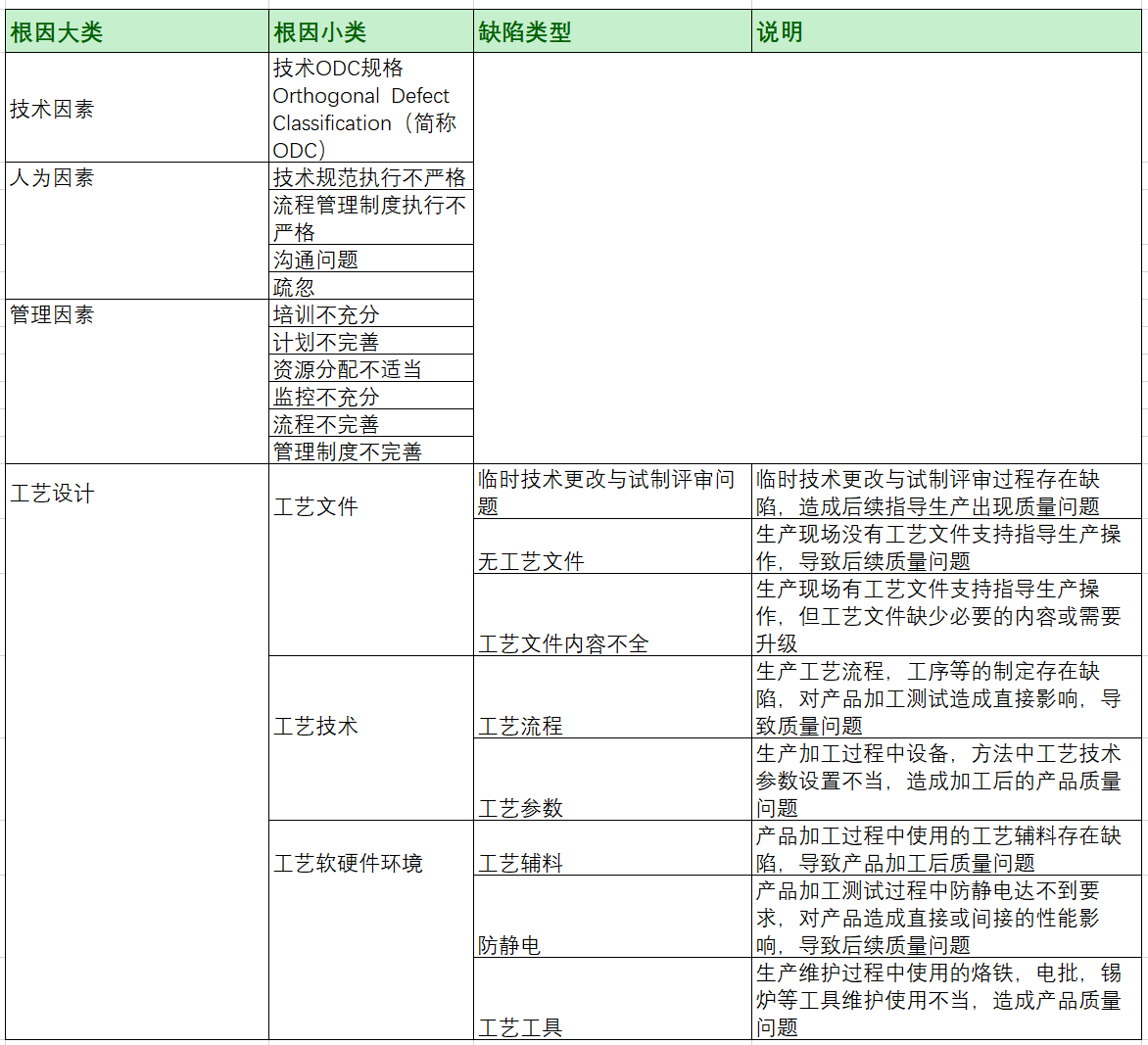The image size is (1148, 1045).
Task: Select description starting 生产维护过程中使用的烙铁
Action: point(946,999)
